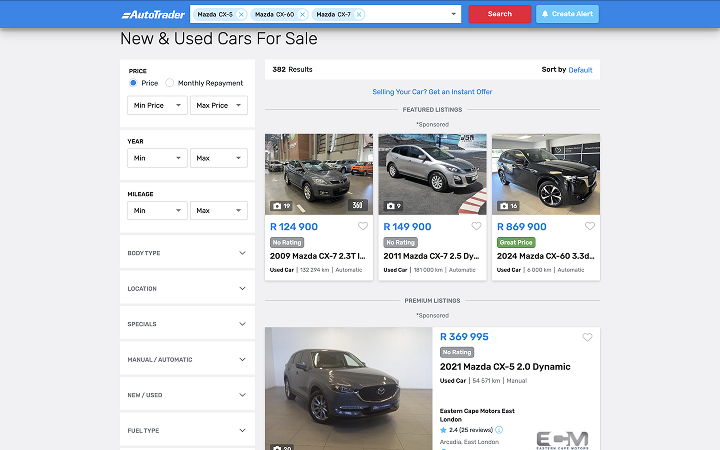
Task: Click the 16 photos camera badge
Action: pos(508,206)
